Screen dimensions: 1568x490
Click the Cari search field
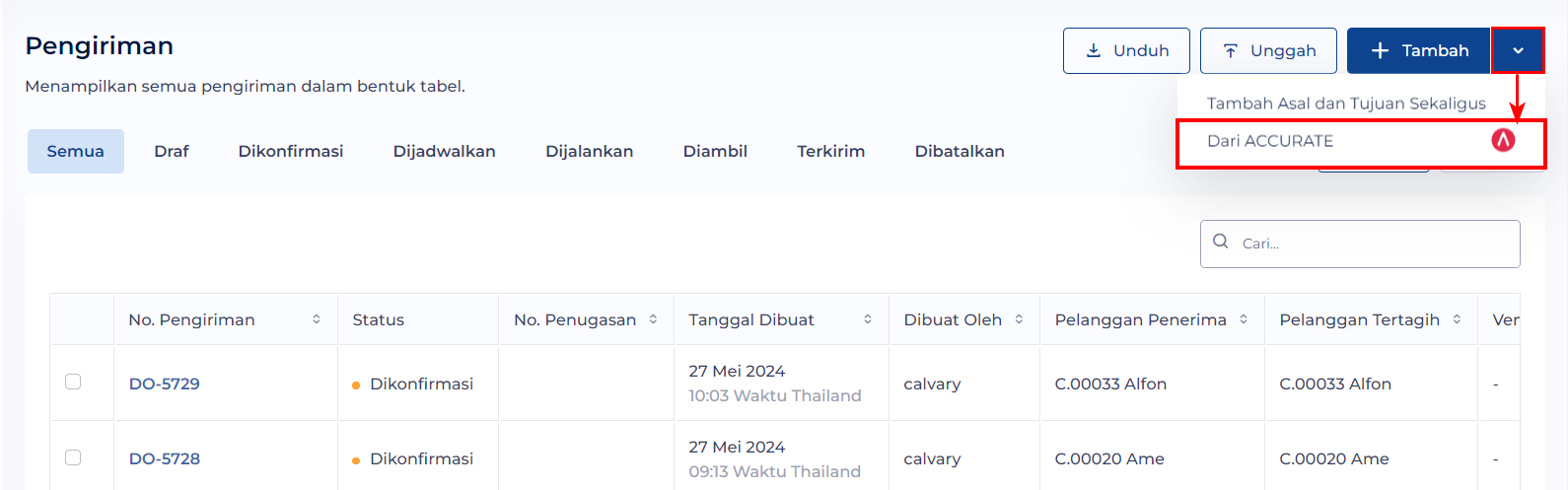click(1360, 244)
